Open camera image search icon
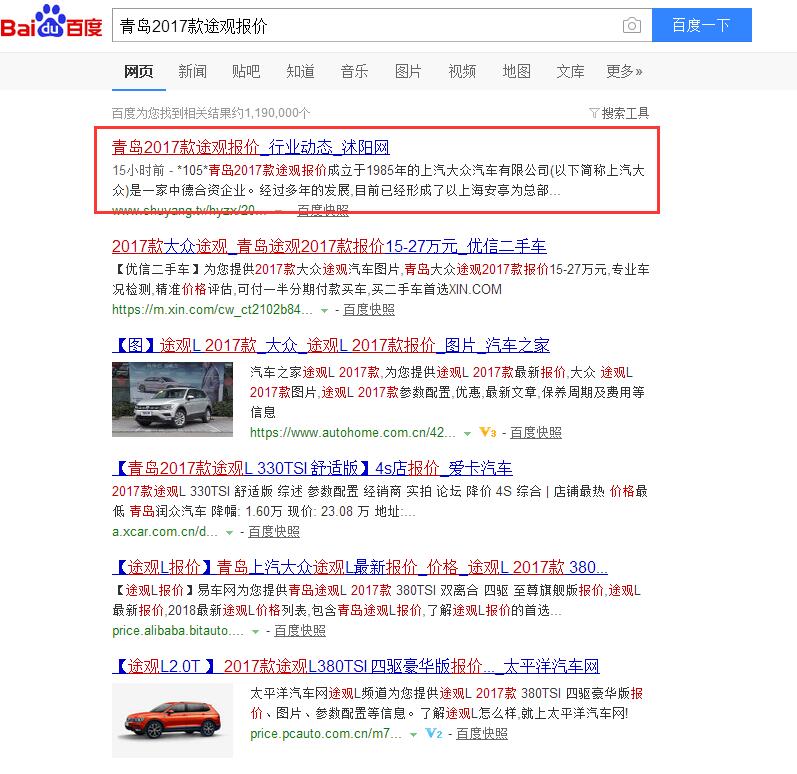This screenshot has width=797, height=774. (632, 25)
